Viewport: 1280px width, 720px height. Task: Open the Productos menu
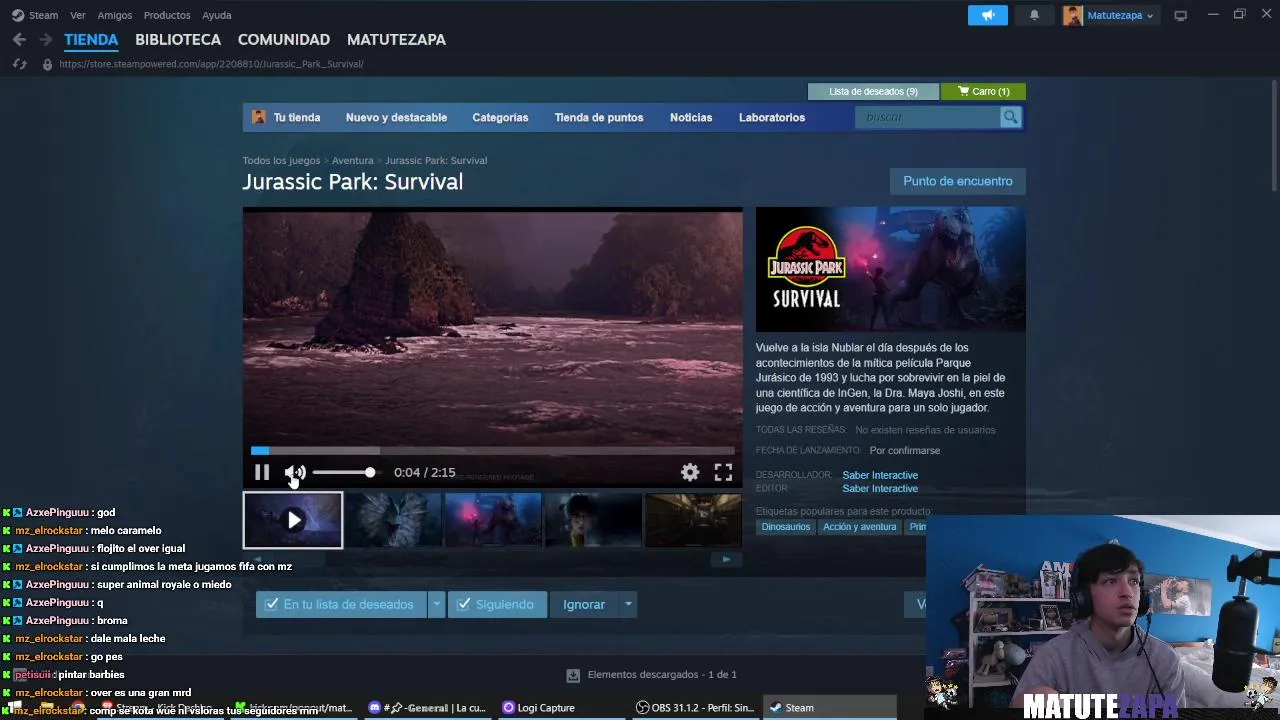coord(167,15)
